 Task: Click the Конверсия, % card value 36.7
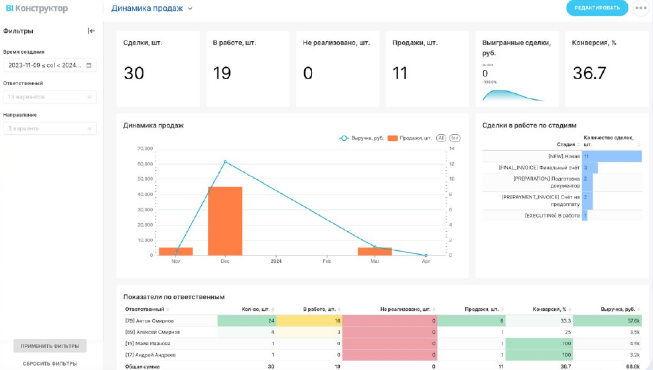pyautogui.click(x=589, y=73)
